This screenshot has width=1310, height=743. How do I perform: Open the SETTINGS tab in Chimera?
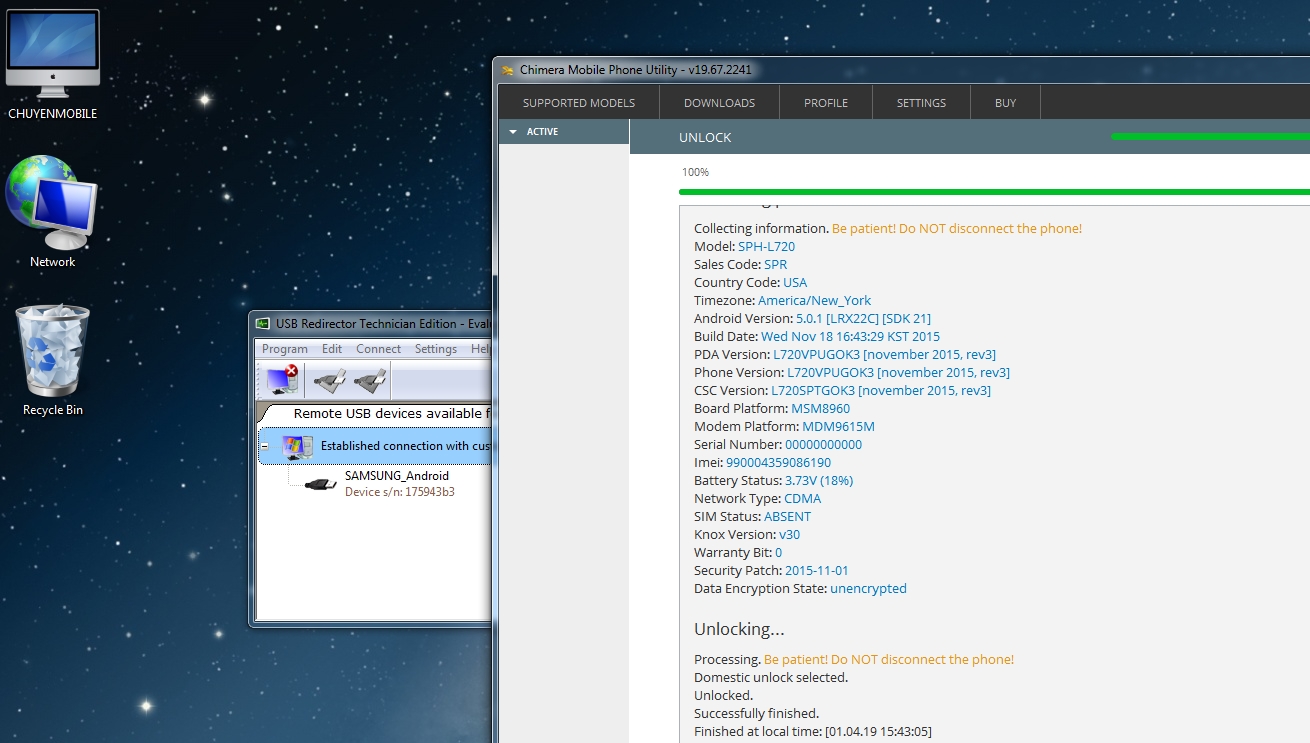pyautogui.click(x=921, y=103)
